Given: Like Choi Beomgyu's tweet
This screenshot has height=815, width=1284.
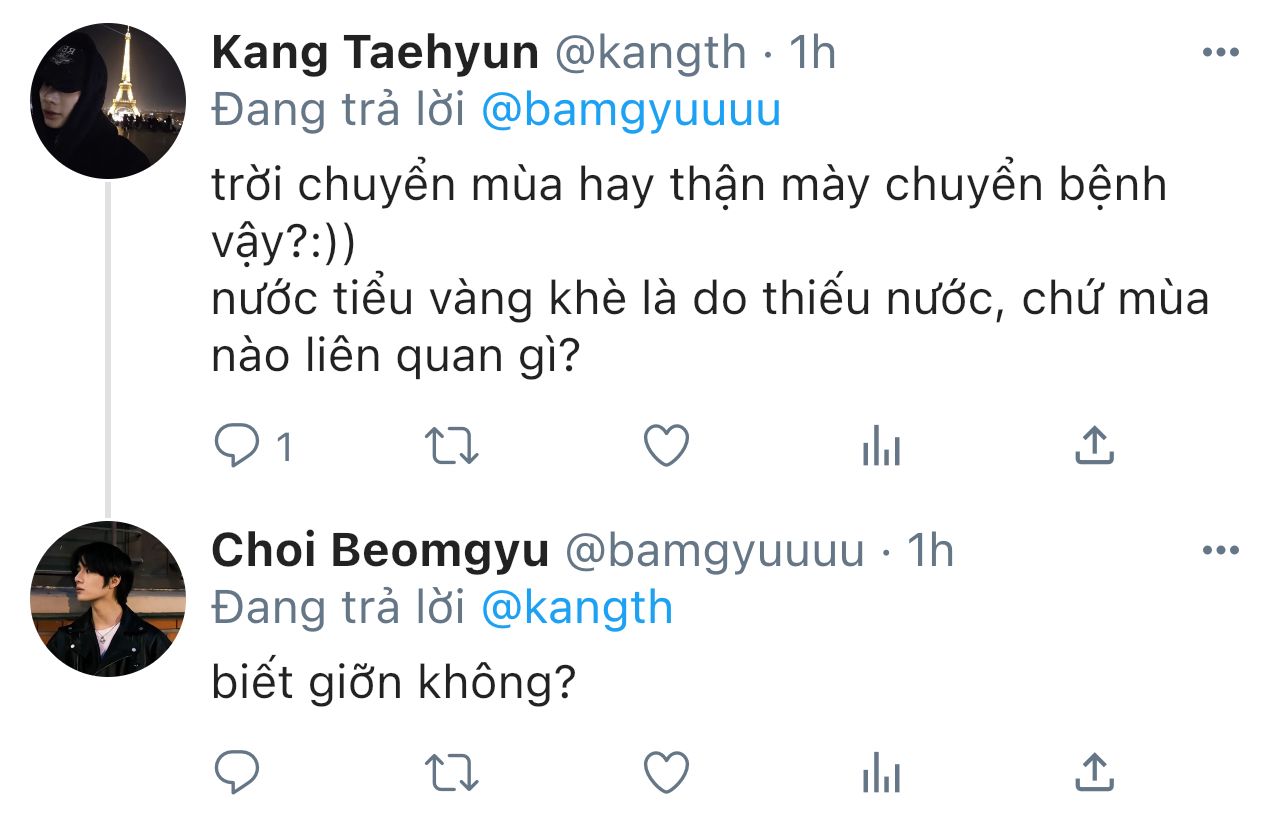Looking at the screenshot, I should click(666, 771).
